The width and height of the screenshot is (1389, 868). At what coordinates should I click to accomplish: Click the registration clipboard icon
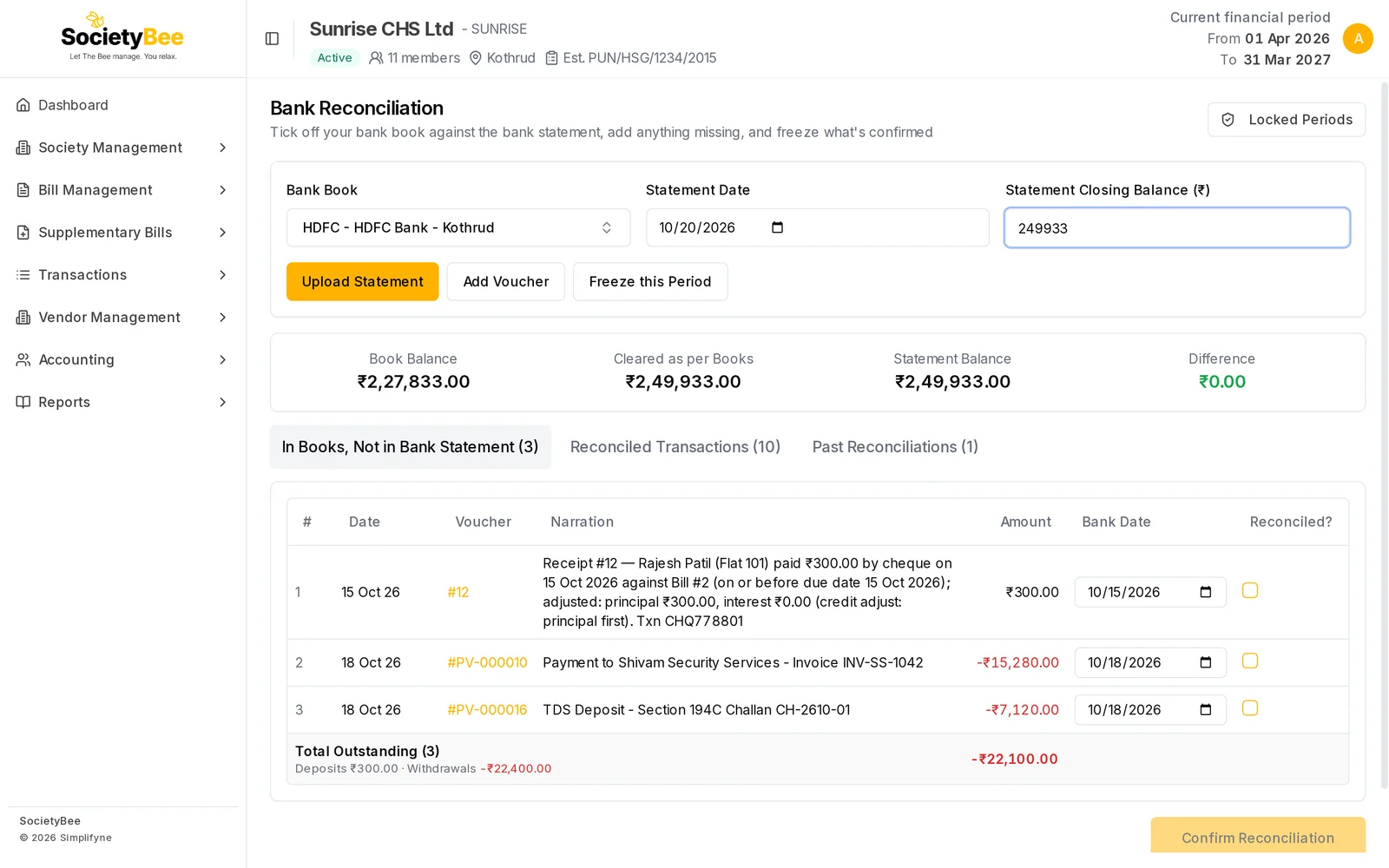tap(551, 58)
